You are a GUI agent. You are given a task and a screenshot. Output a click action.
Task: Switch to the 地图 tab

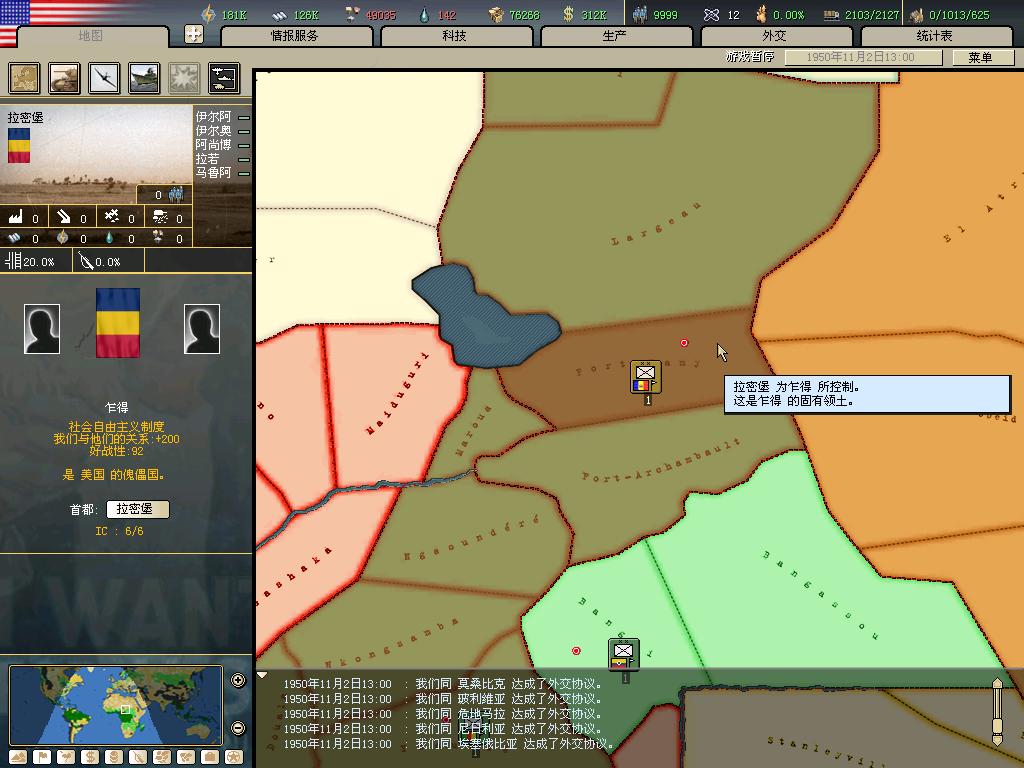click(92, 37)
